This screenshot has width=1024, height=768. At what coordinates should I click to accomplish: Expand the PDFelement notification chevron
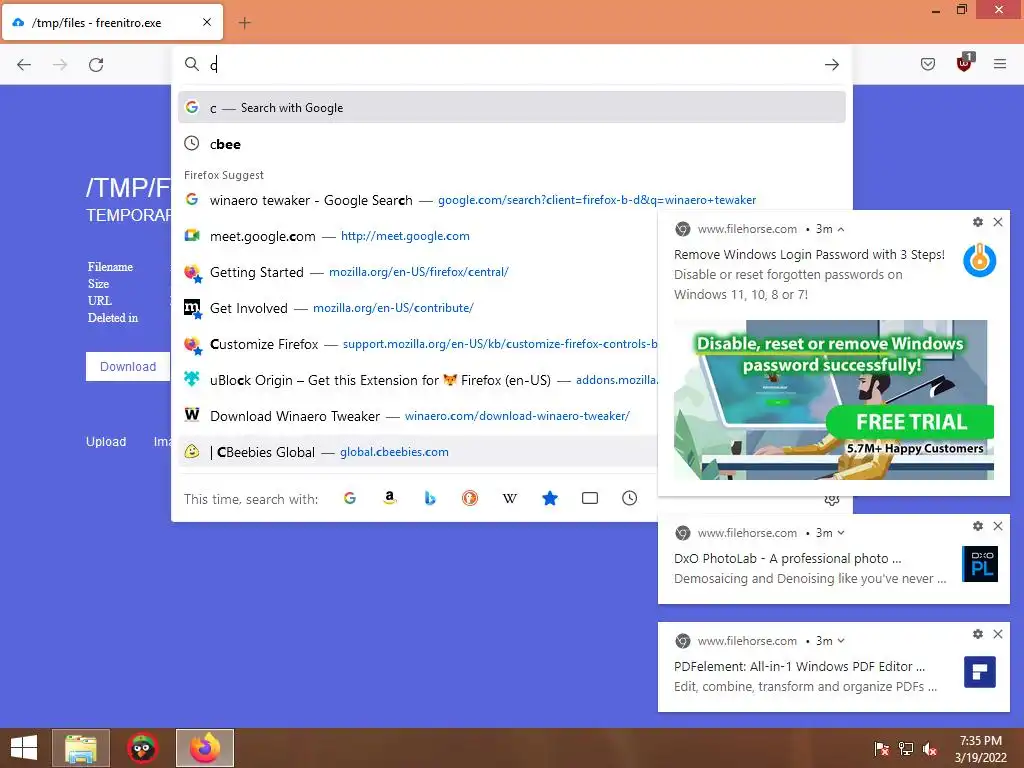(x=841, y=641)
